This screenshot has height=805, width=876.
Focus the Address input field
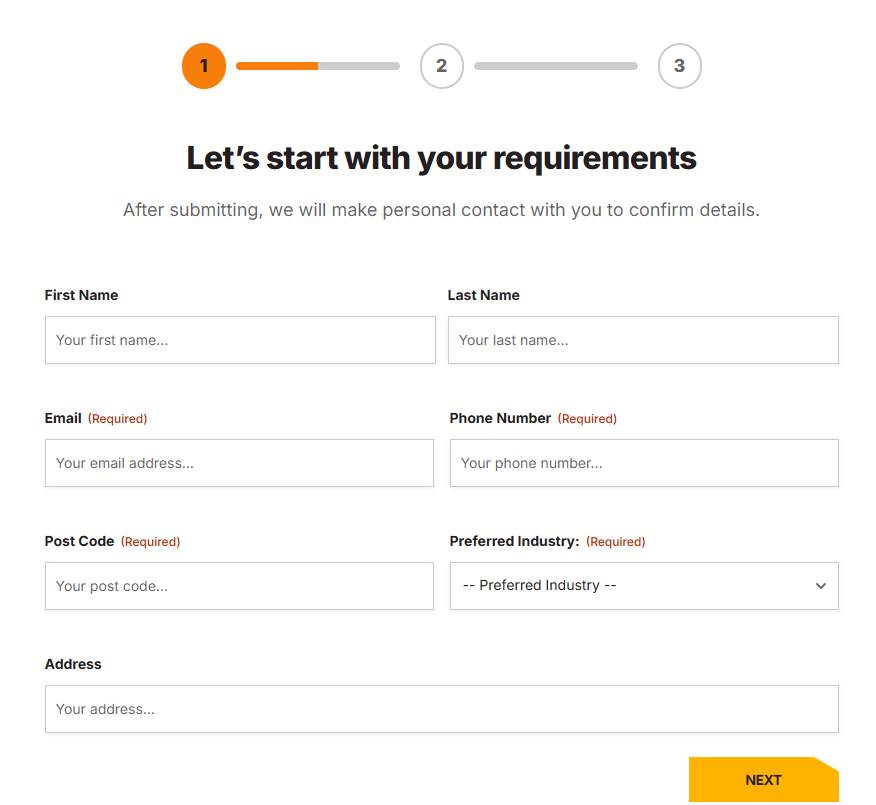tap(441, 709)
